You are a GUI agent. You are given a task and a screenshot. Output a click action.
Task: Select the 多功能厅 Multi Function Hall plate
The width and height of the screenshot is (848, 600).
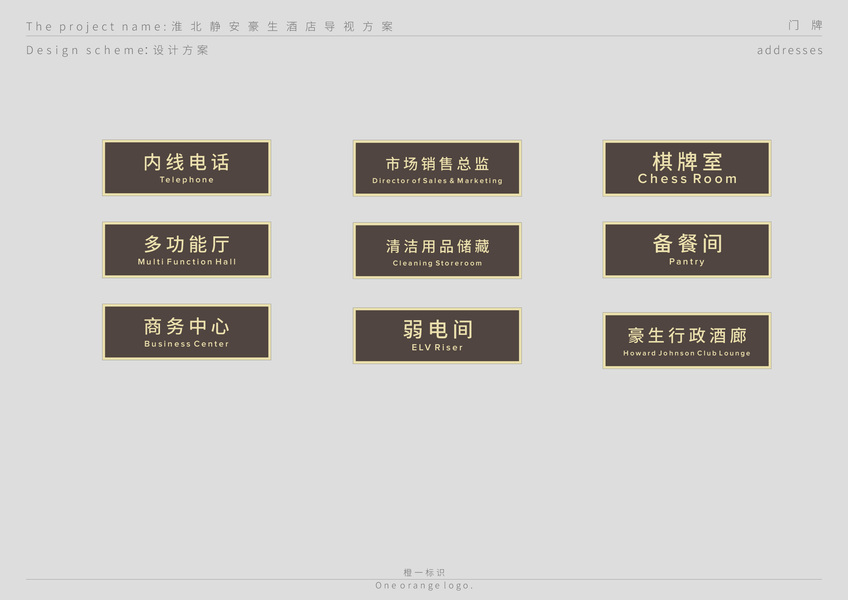point(187,250)
